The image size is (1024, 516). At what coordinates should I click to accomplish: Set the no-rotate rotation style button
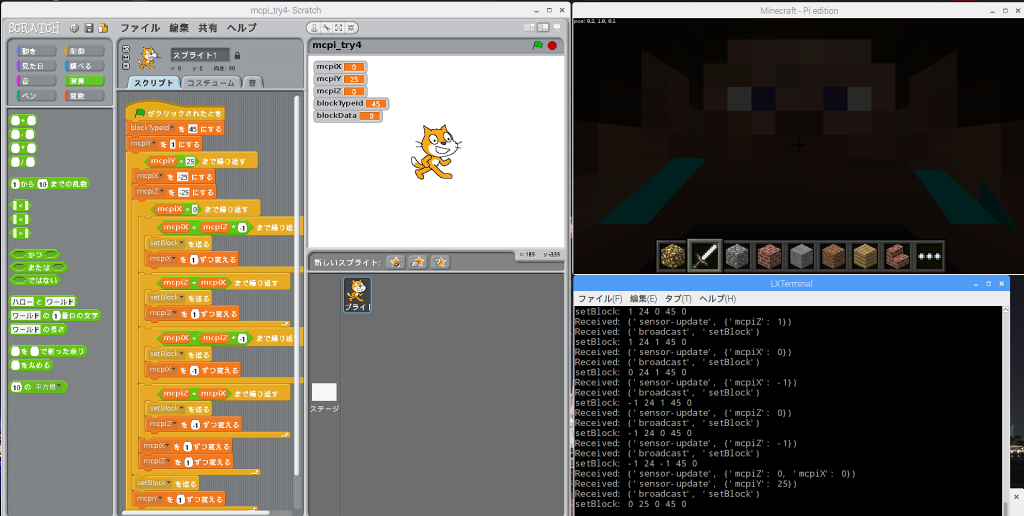tap(126, 65)
